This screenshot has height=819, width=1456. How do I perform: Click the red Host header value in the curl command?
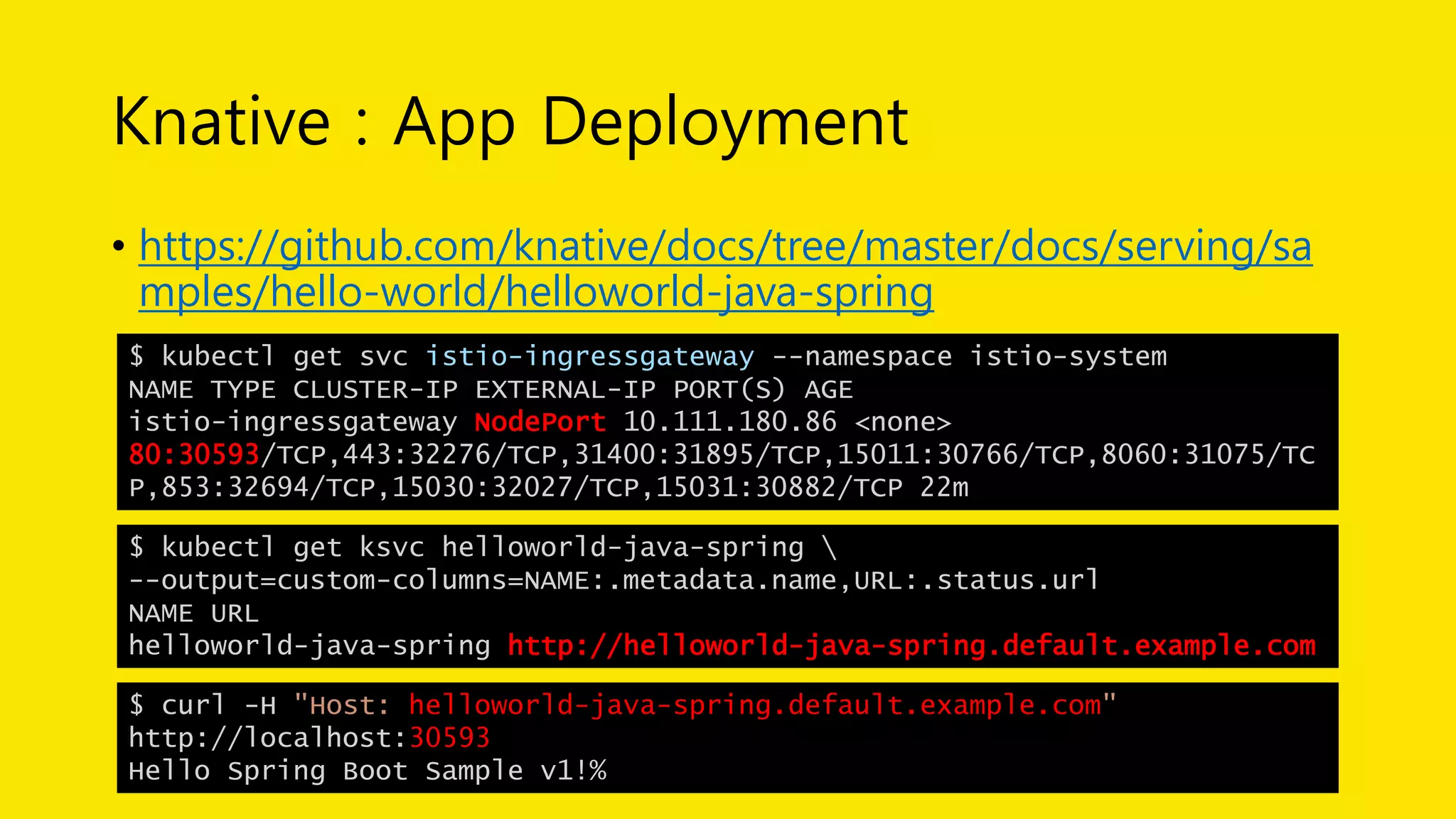click(755, 705)
